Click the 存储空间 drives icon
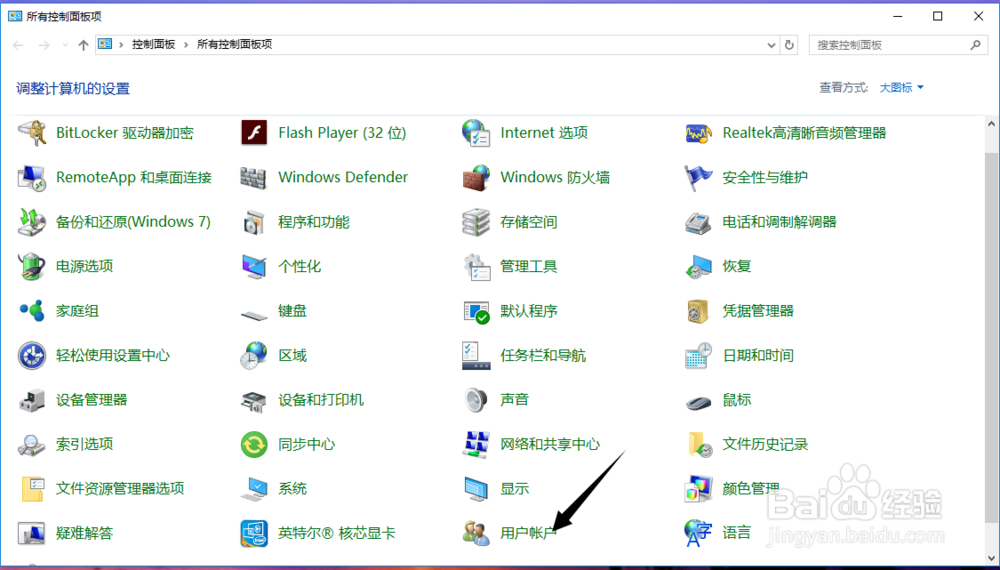 click(x=476, y=223)
